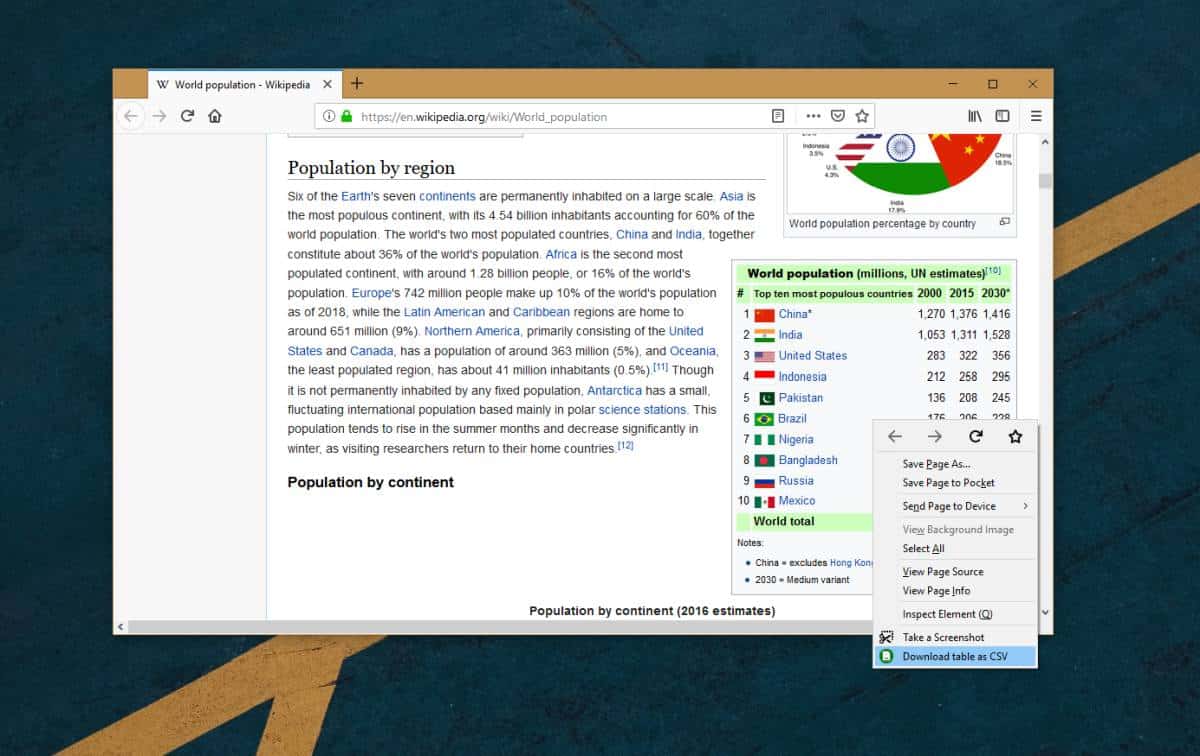This screenshot has width=1200, height=756.
Task: Click the China flag in the table
Action: pos(765,314)
